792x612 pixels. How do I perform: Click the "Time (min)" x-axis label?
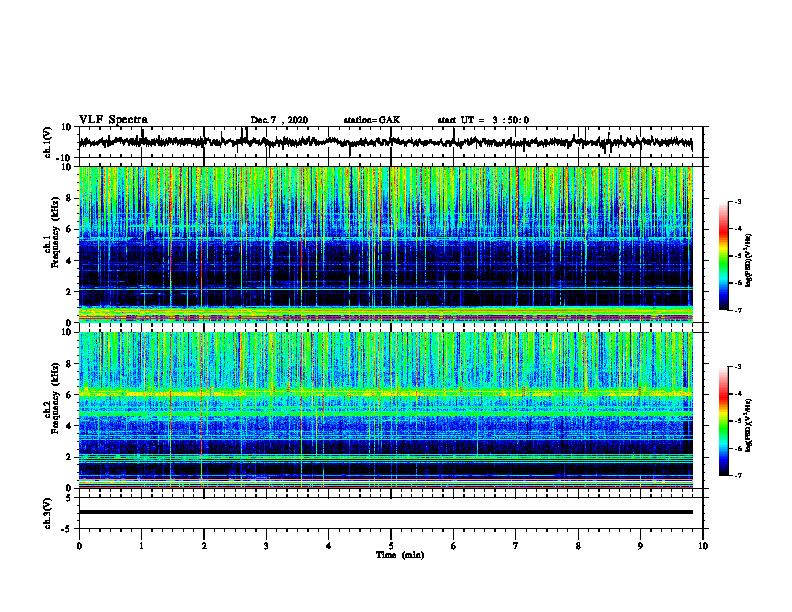point(400,555)
